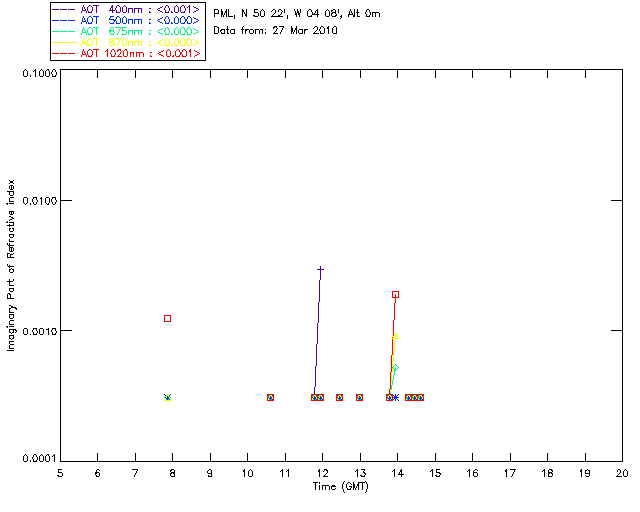Click x-axis tick label "9"
Image resolution: width=640 pixels, height=512 pixels.
pyautogui.click(x=210, y=473)
